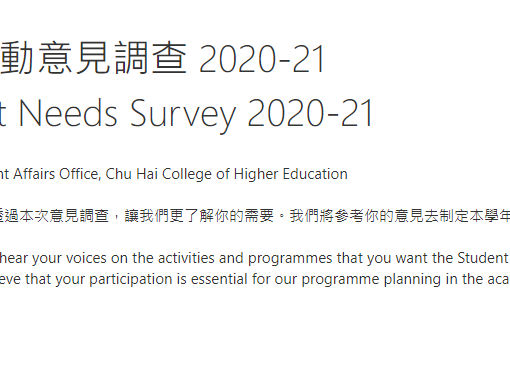Click "2020-21" in the Chinese title line
The width and height of the screenshot is (510, 365).
tap(262, 59)
